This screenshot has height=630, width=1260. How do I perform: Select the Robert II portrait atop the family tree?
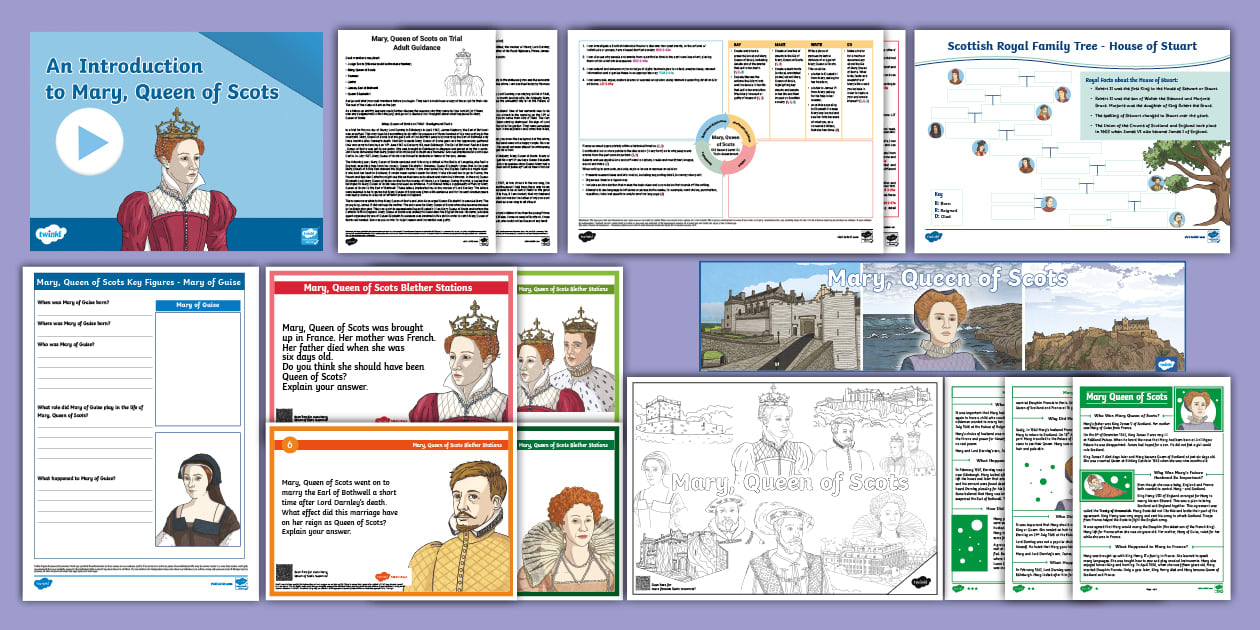point(955,76)
